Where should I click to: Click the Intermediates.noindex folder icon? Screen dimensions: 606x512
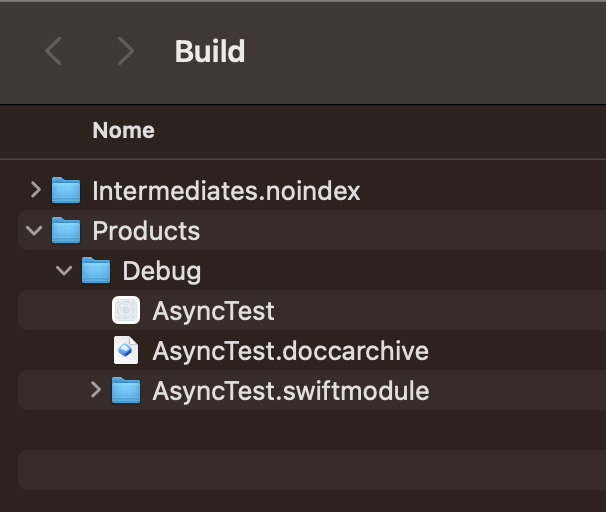pos(66,190)
